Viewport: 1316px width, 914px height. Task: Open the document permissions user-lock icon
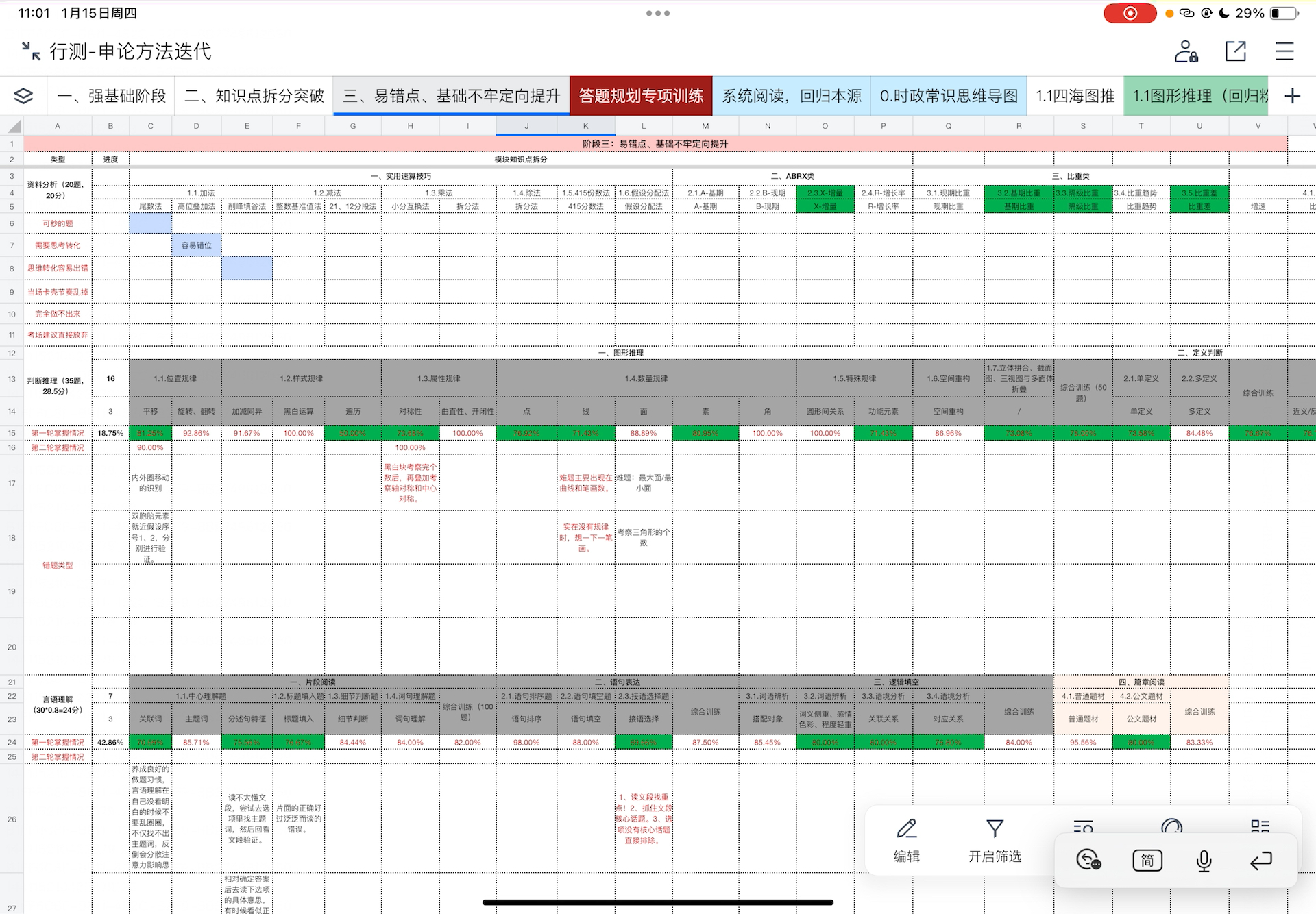(1186, 51)
